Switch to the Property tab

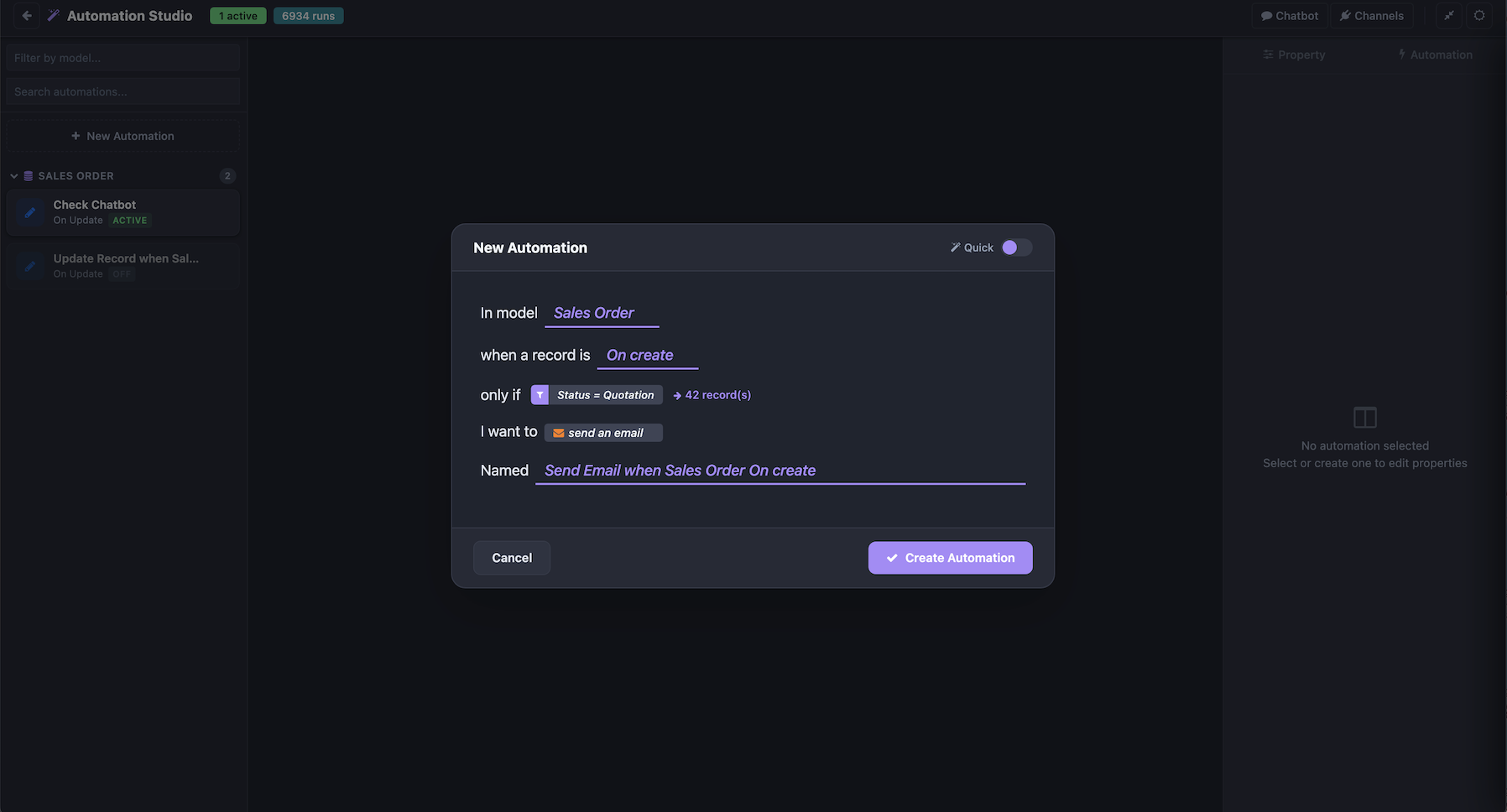pyautogui.click(x=1295, y=55)
